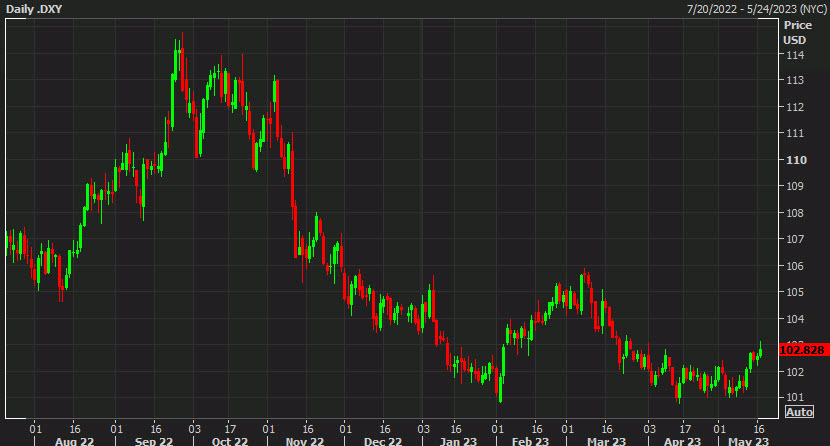Viewport: 830px width, 446px height.
Task: Click the Daily .DXY chart title
Action: click(34, 9)
